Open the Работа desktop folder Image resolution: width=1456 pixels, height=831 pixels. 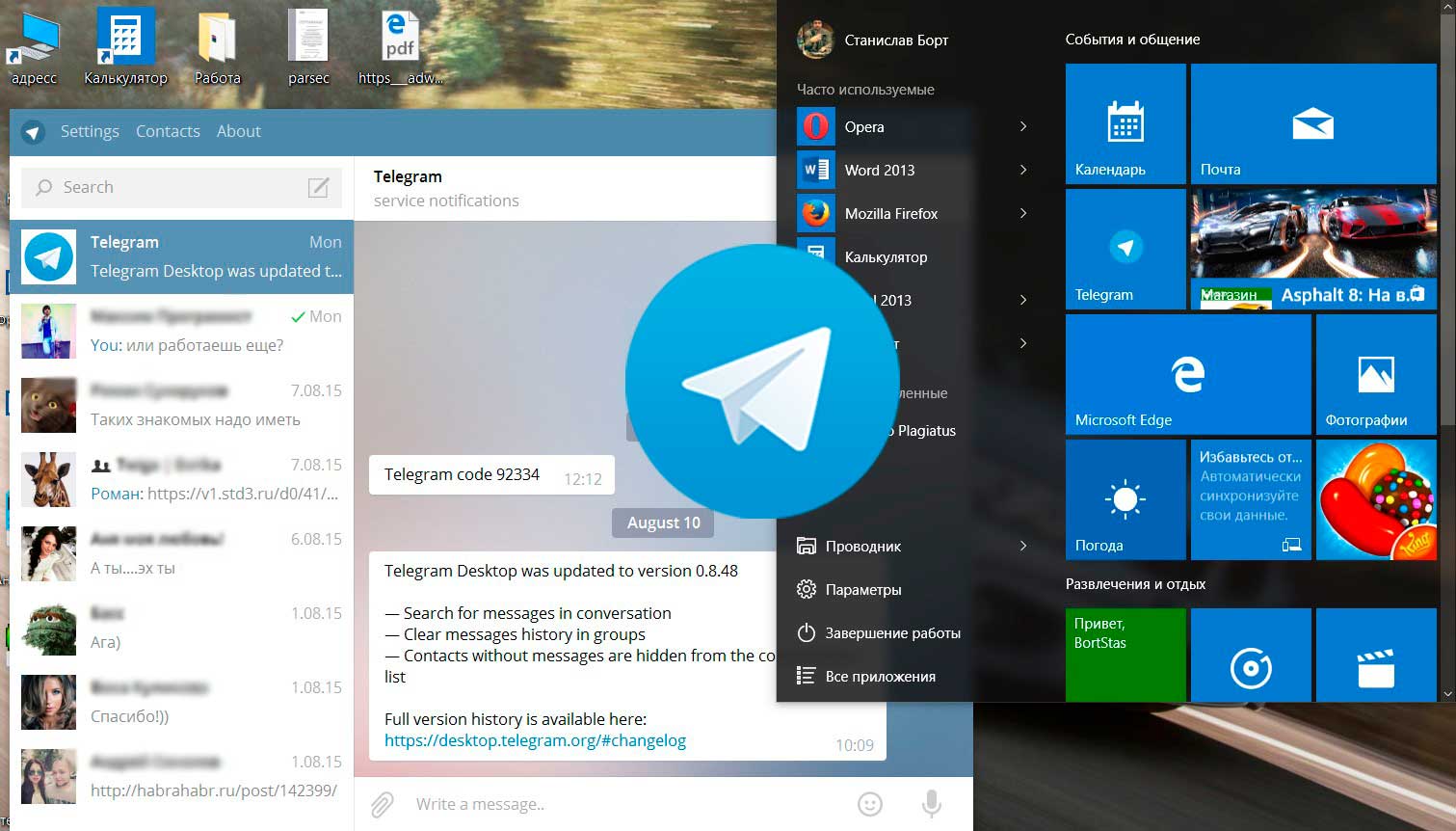[217, 46]
